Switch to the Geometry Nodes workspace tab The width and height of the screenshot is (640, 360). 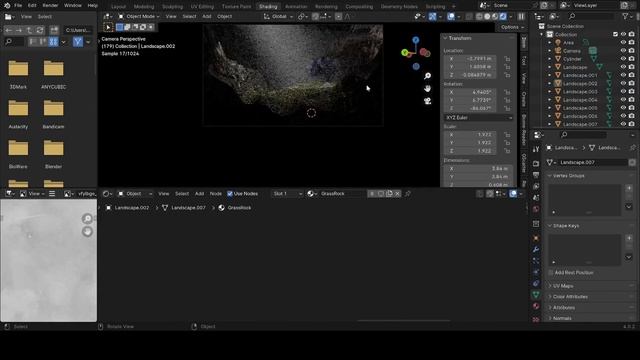(x=399, y=7)
